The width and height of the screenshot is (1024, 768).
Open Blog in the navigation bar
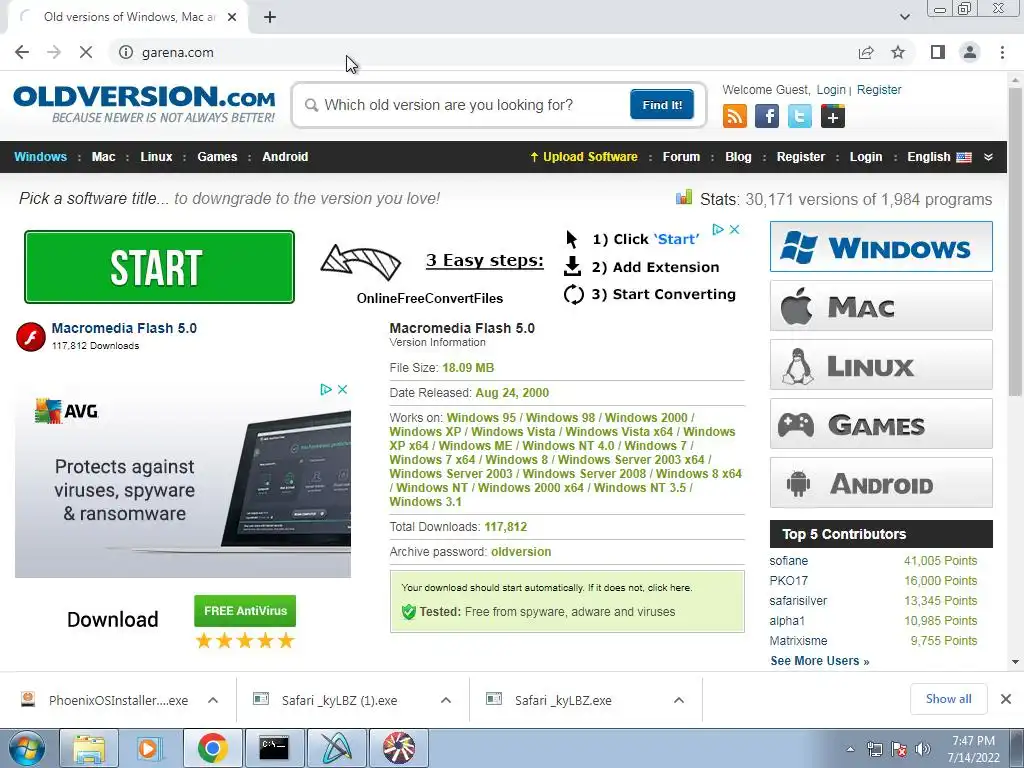click(738, 157)
